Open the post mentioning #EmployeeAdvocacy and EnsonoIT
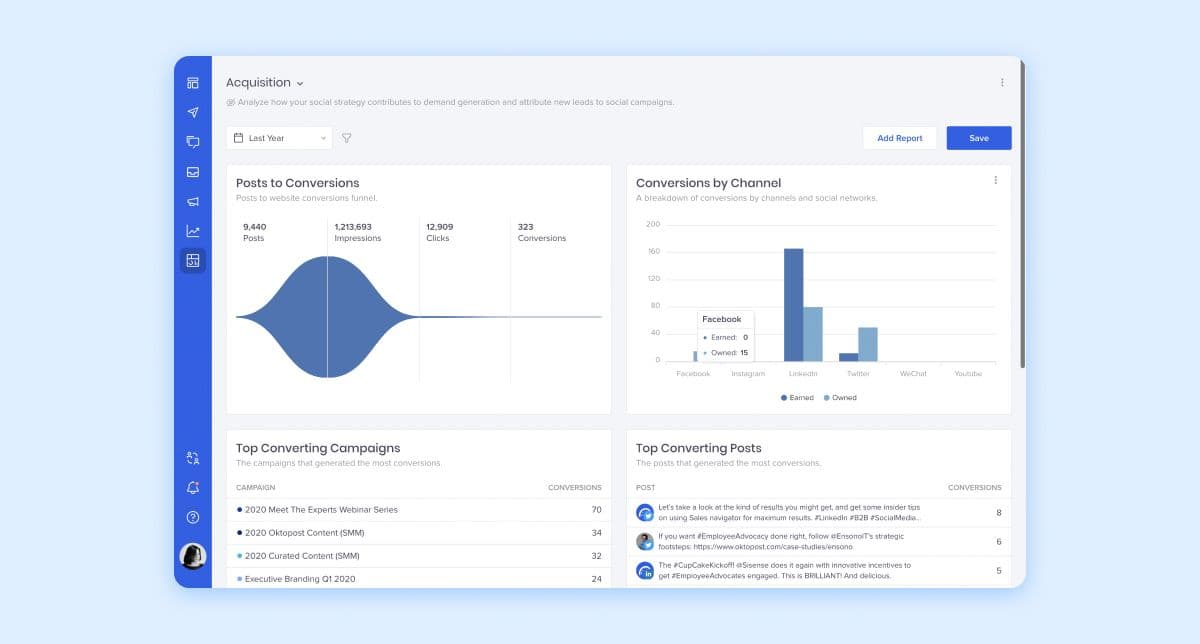 click(780, 541)
